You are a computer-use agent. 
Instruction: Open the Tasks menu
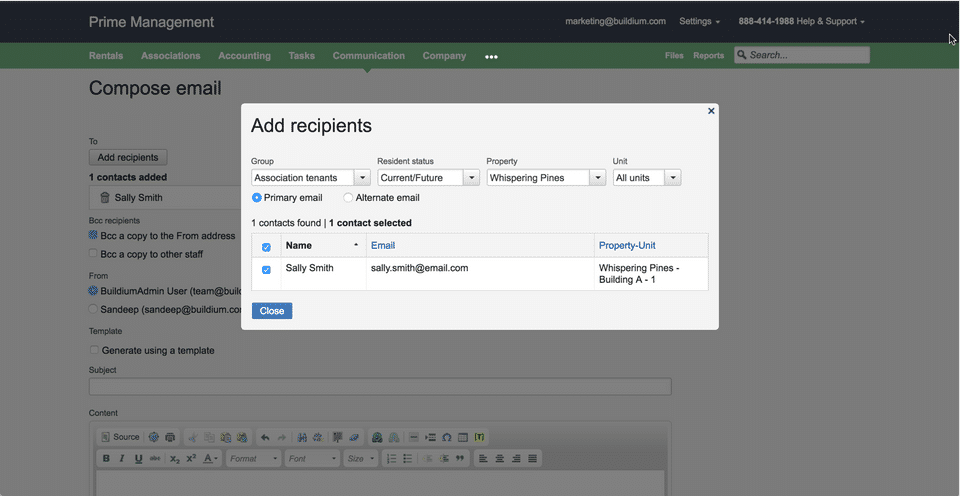(302, 56)
